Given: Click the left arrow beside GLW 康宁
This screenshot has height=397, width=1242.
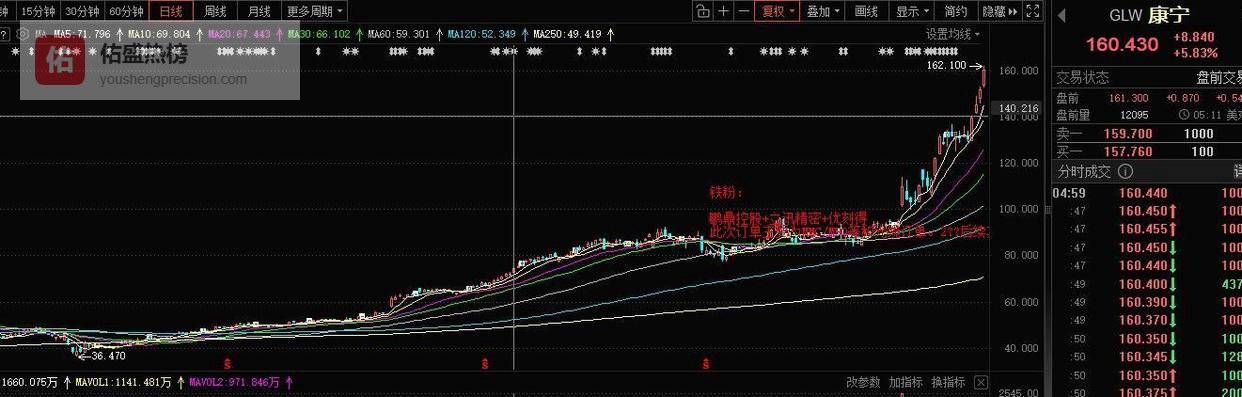Looking at the screenshot, I should click(x=1062, y=16).
